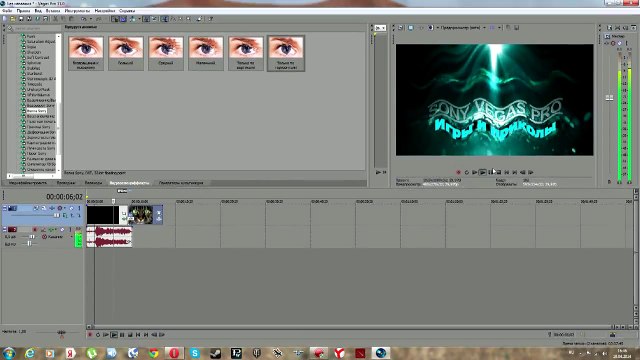The image size is (640, 360).
Task: Toggle Lock Envelopes to Events
Action: click(x=146, y=19)
